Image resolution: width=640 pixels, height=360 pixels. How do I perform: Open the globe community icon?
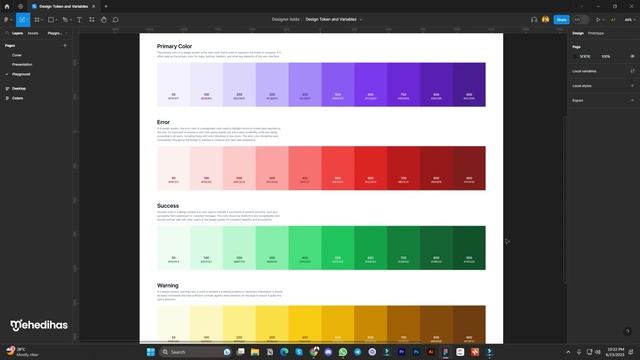pyautogui.click(x=20, y=7)
